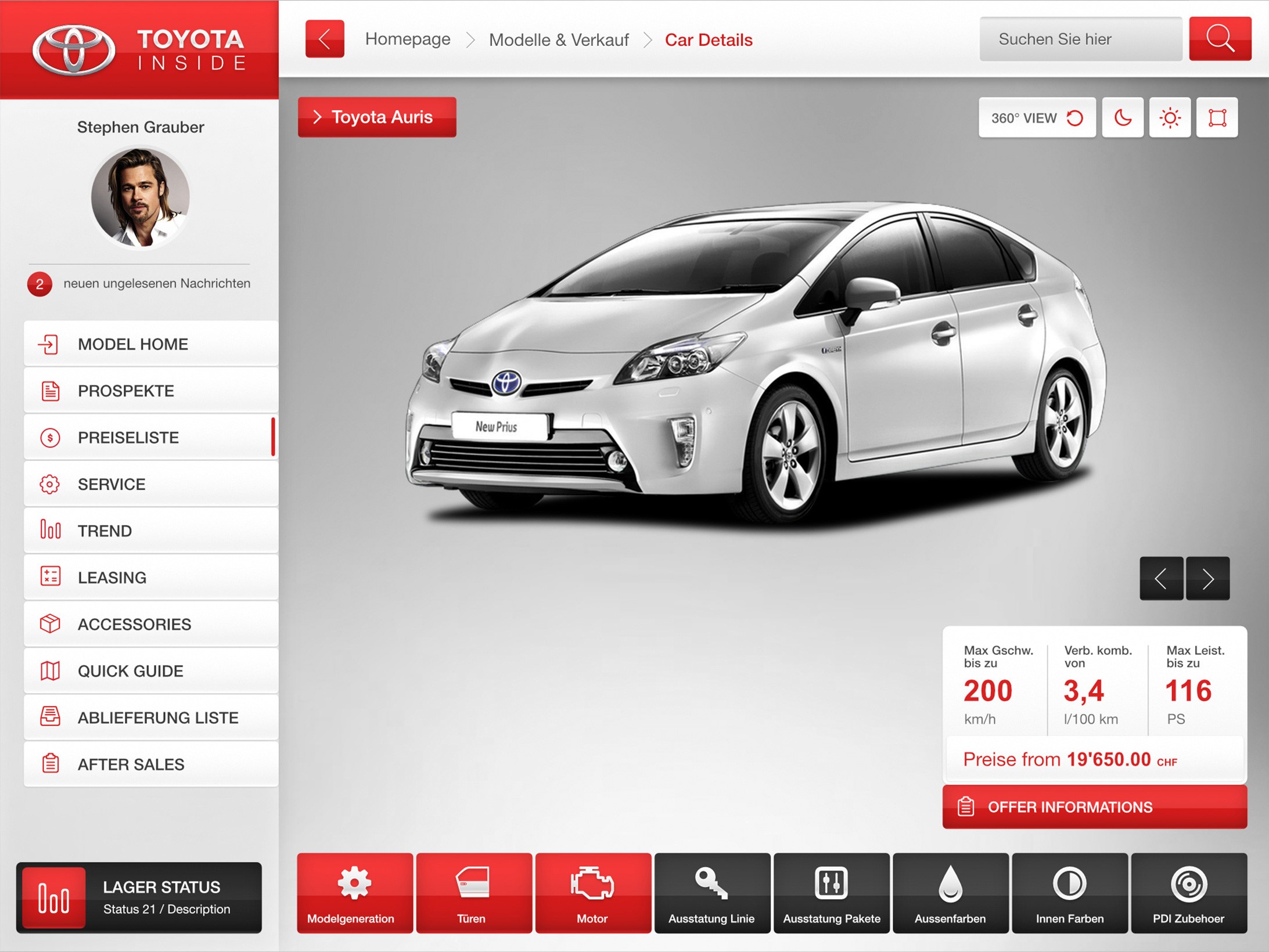Expand the Toyota Auris model selector
This screenshot has width=1269, height=952.
(x=377, y=117)
